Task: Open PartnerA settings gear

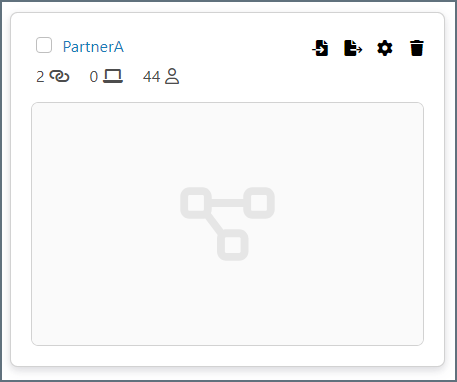Action: [x=385, y=48]
